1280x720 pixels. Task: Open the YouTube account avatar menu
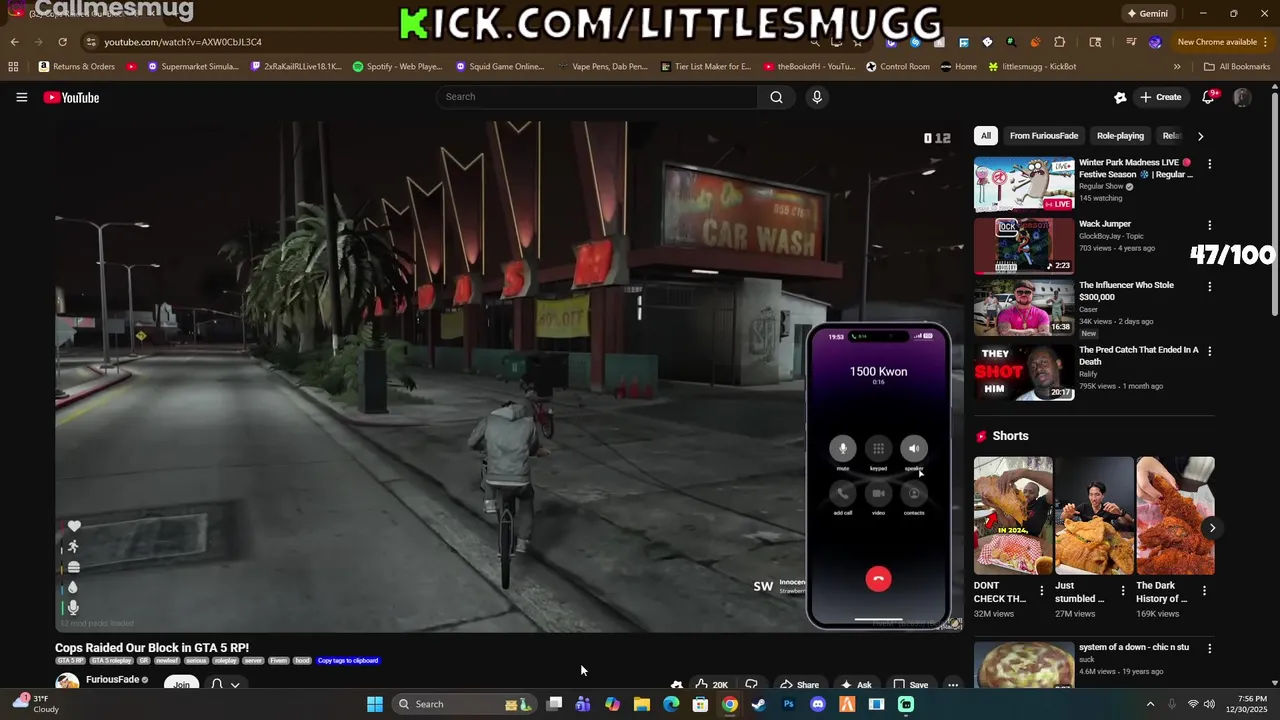1241,97
